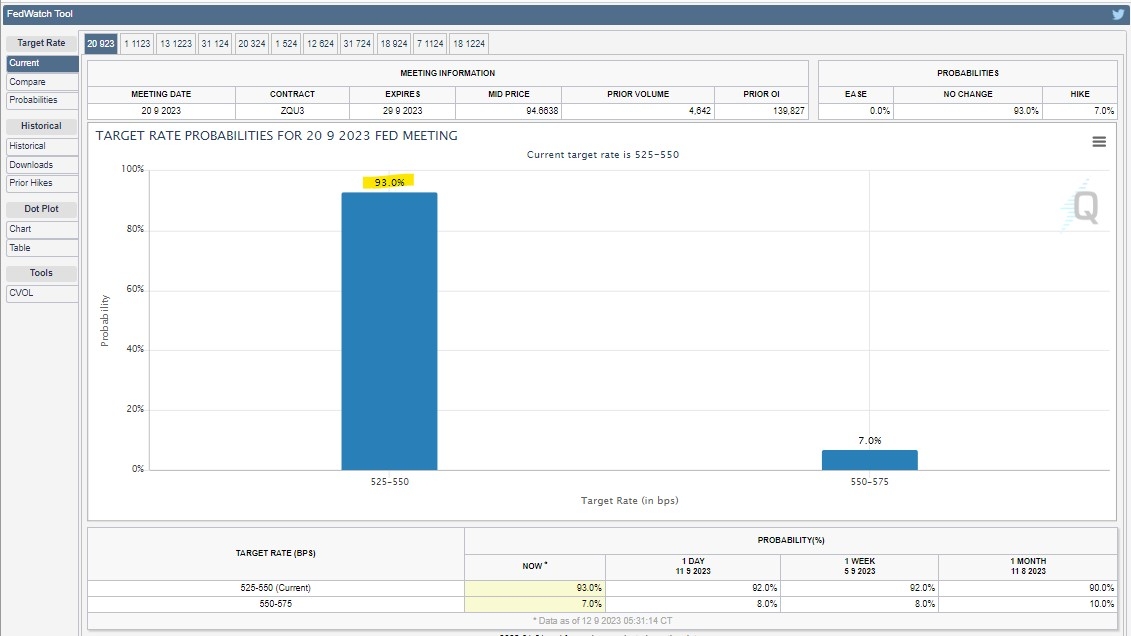Click the 550-575 probability bar
Image resolution: width=1131 pixels, height=636 pixels.
pyautogui.click(x=869, y=459)
